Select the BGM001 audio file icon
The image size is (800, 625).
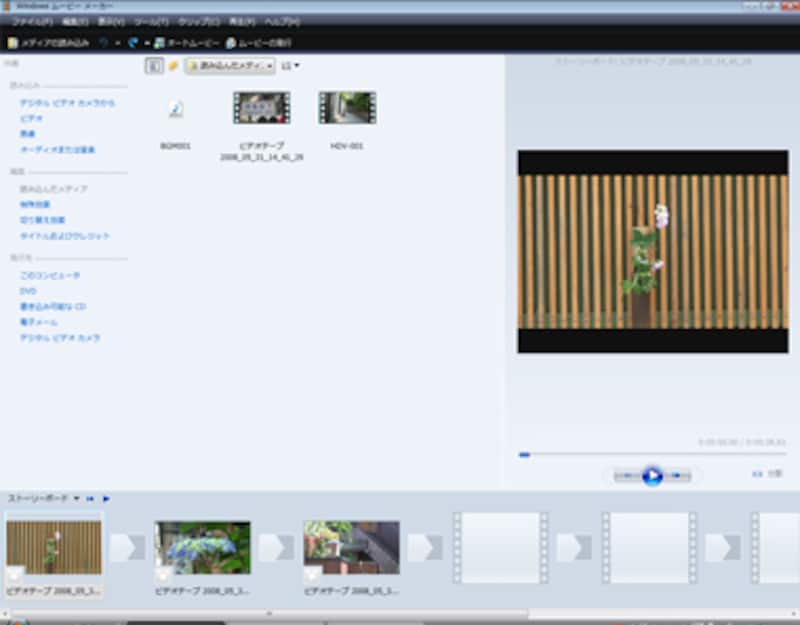(x=176, y=109)
